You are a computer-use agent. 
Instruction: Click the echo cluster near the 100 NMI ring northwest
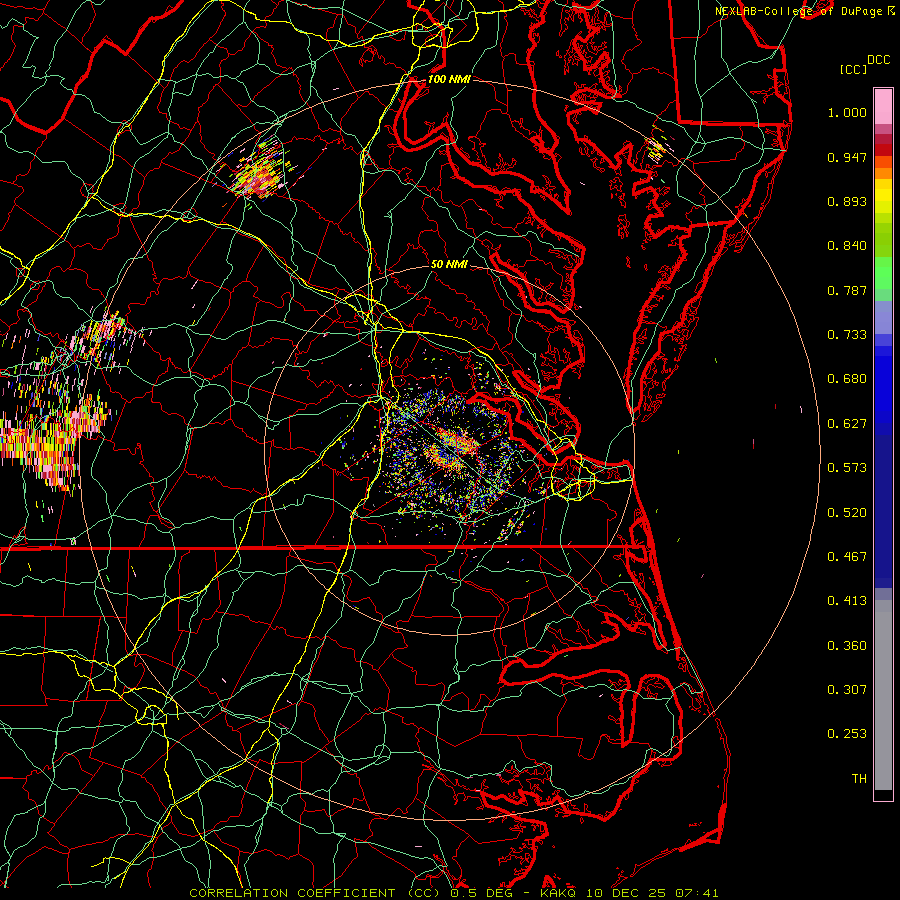(x=261, y=168)
